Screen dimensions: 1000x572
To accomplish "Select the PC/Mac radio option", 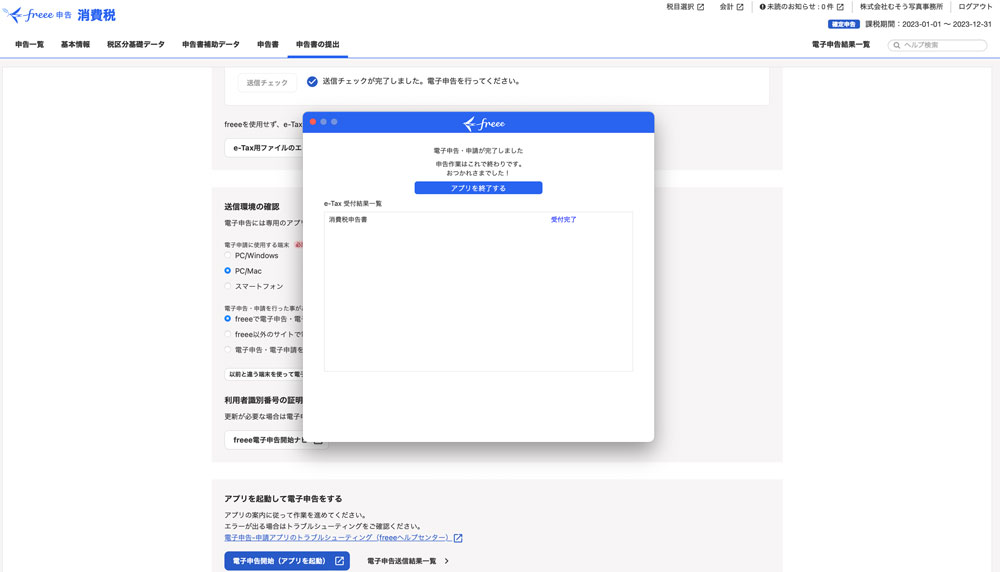I will click(228, 271).
